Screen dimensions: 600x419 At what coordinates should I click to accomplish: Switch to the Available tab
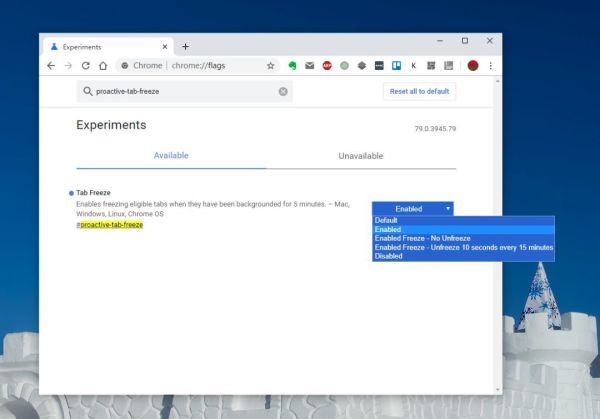(x=171, y=156)
